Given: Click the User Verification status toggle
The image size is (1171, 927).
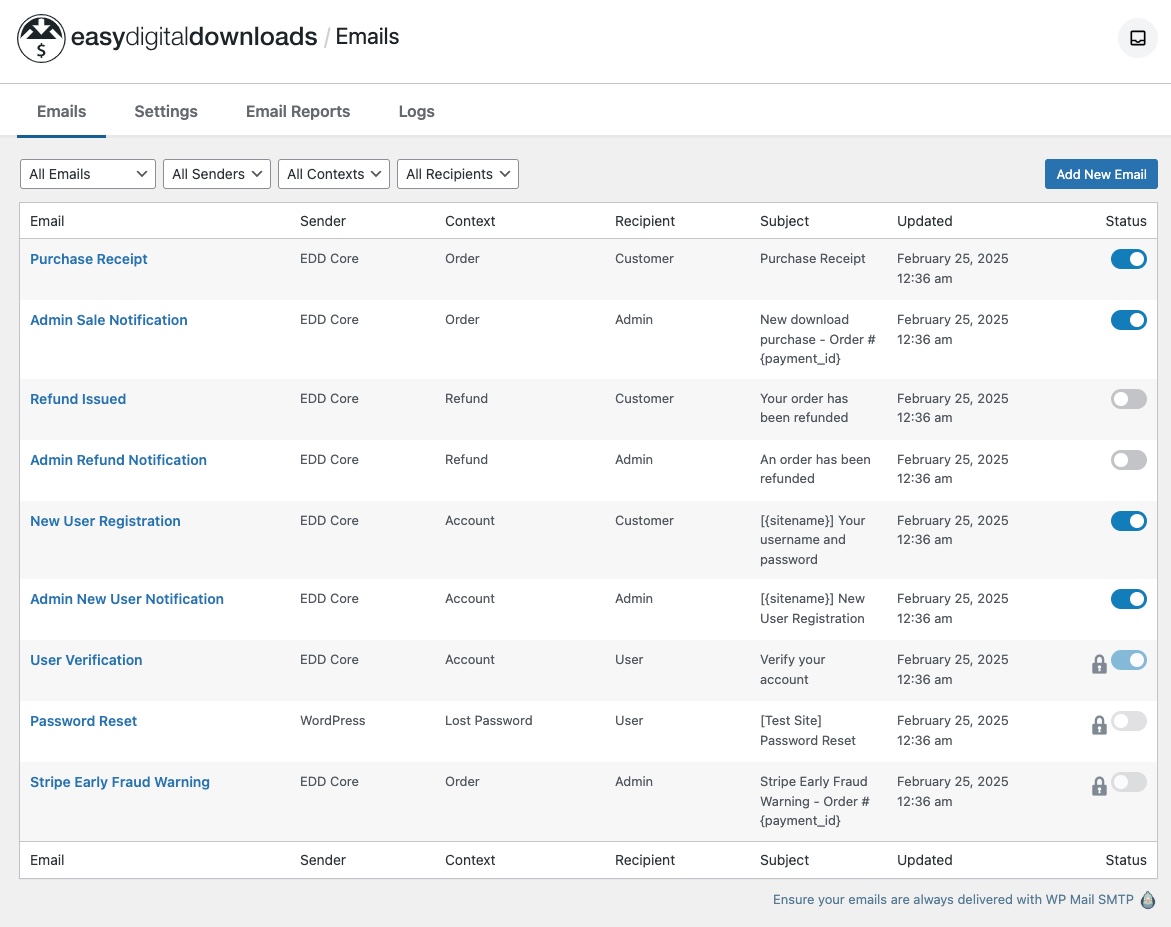Looking at the screenshot, I should (x=1128, y=660).
